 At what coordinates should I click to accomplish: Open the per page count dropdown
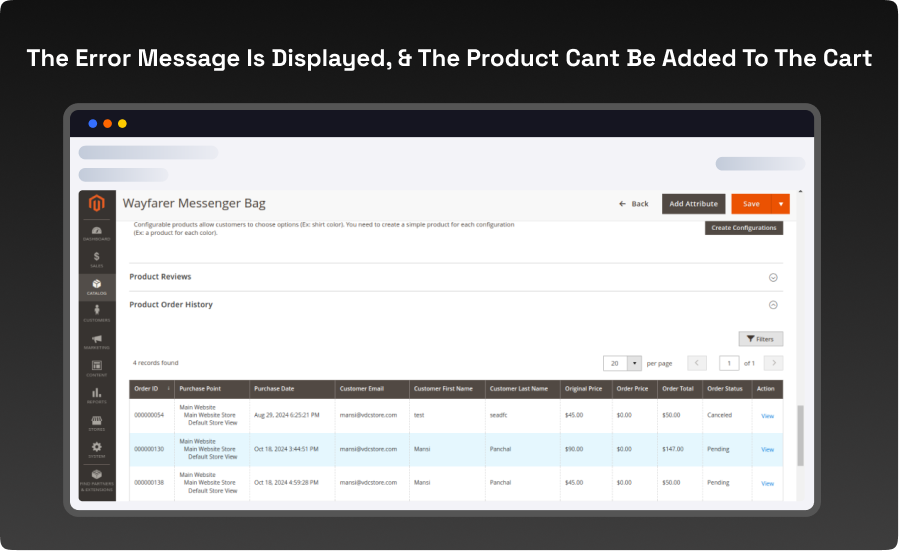(x=634, y=363)
